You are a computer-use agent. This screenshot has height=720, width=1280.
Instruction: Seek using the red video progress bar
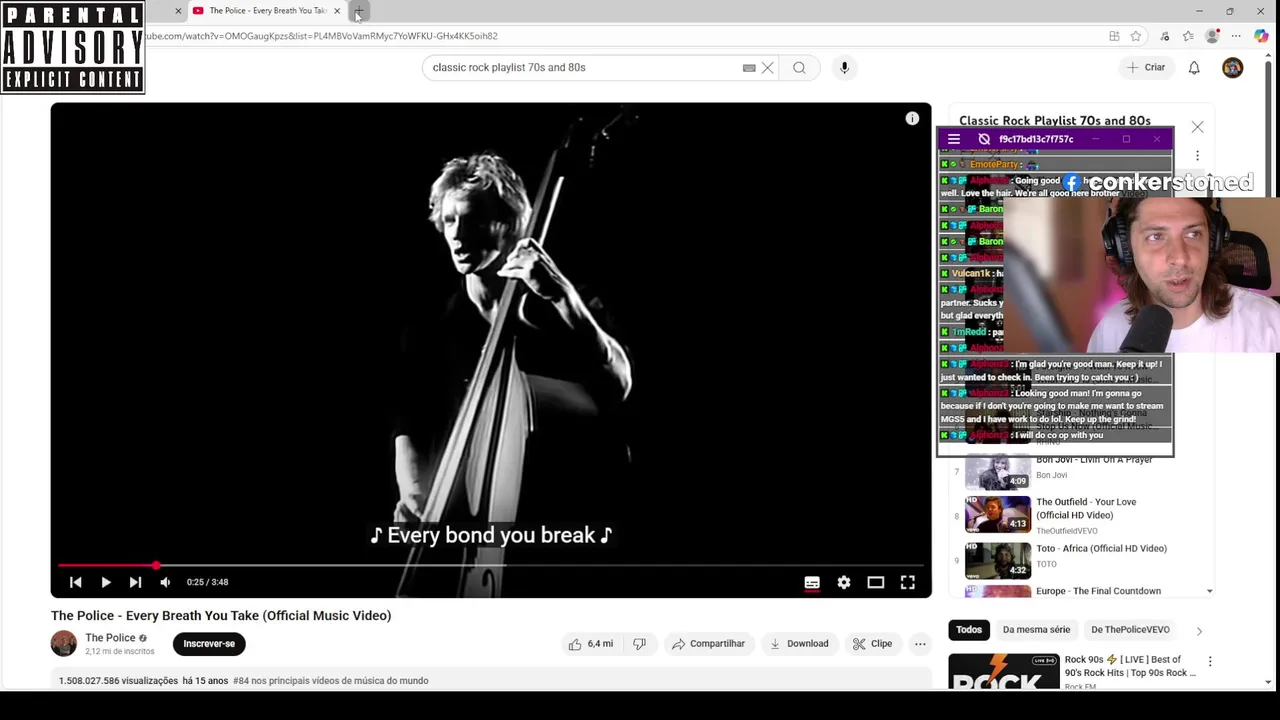tap(491, 565)
